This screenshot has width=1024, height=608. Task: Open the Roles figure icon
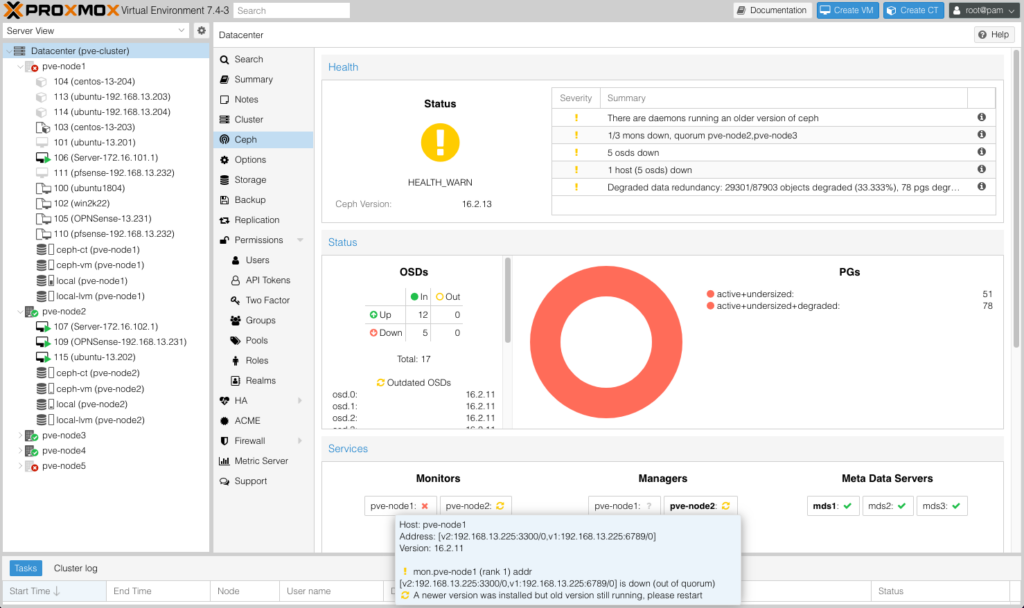(x=235, y=360)
